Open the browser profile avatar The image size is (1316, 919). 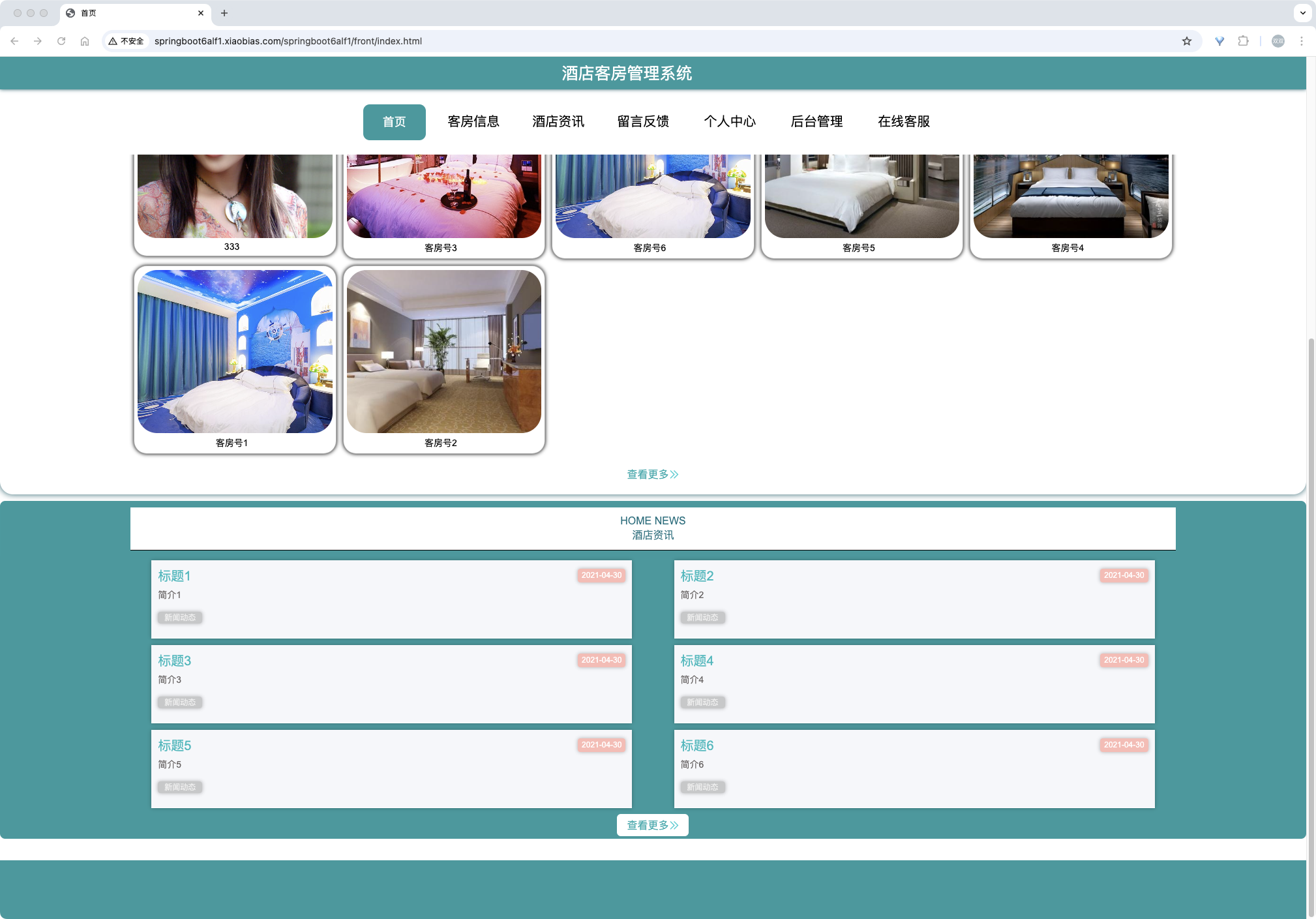click(x=1278, y=41)
